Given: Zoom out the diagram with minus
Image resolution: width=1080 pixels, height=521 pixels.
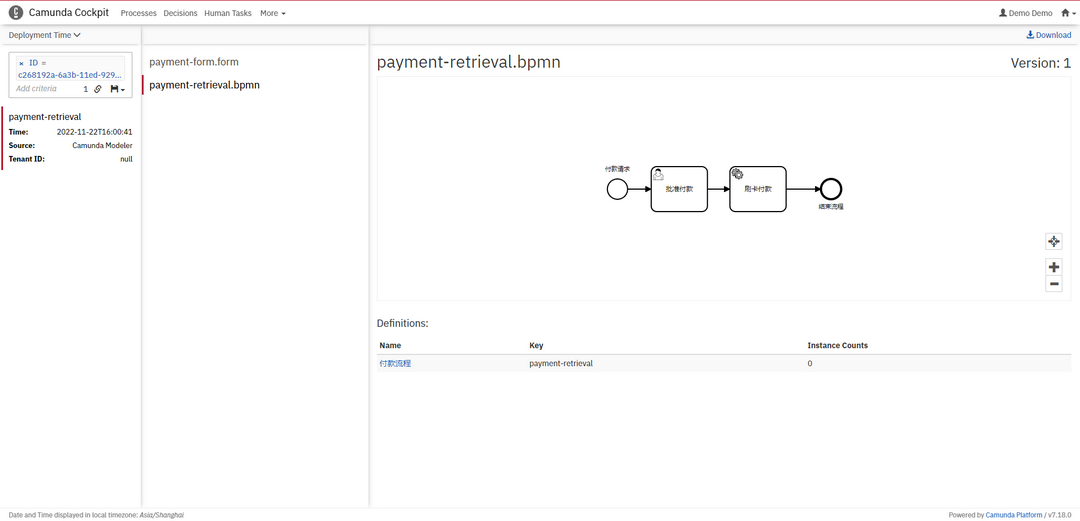Looking at the screenshot, I should point(1053,284).
